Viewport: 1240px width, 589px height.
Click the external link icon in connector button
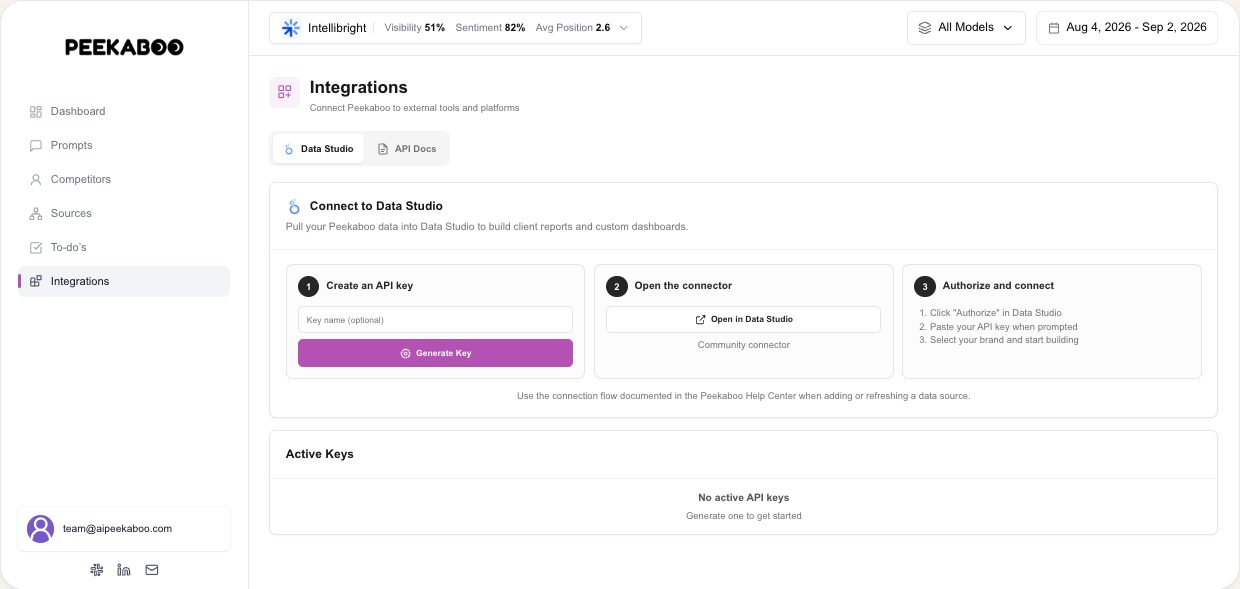[x=700, y=319]
